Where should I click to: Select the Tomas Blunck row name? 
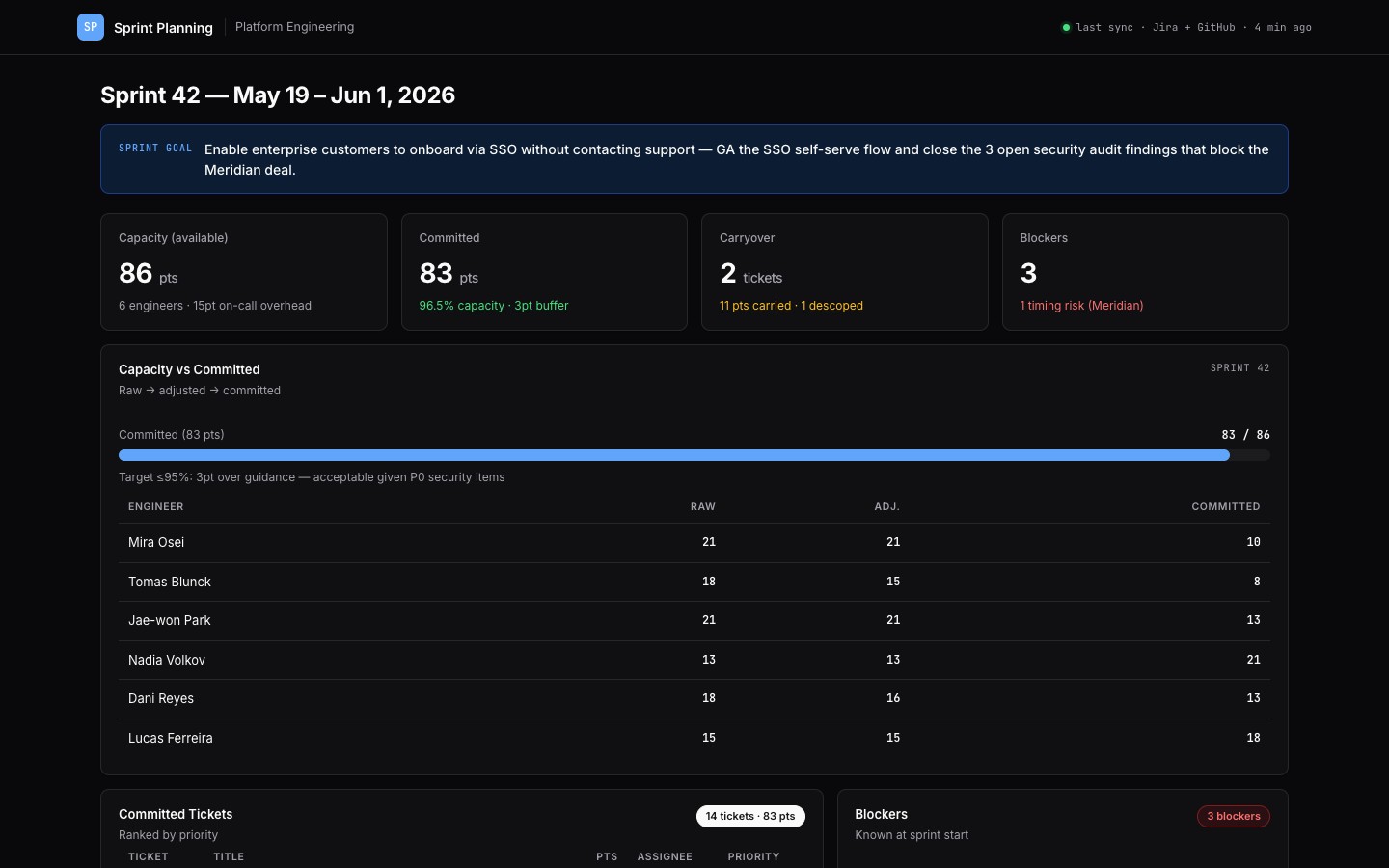pos(170,582)
